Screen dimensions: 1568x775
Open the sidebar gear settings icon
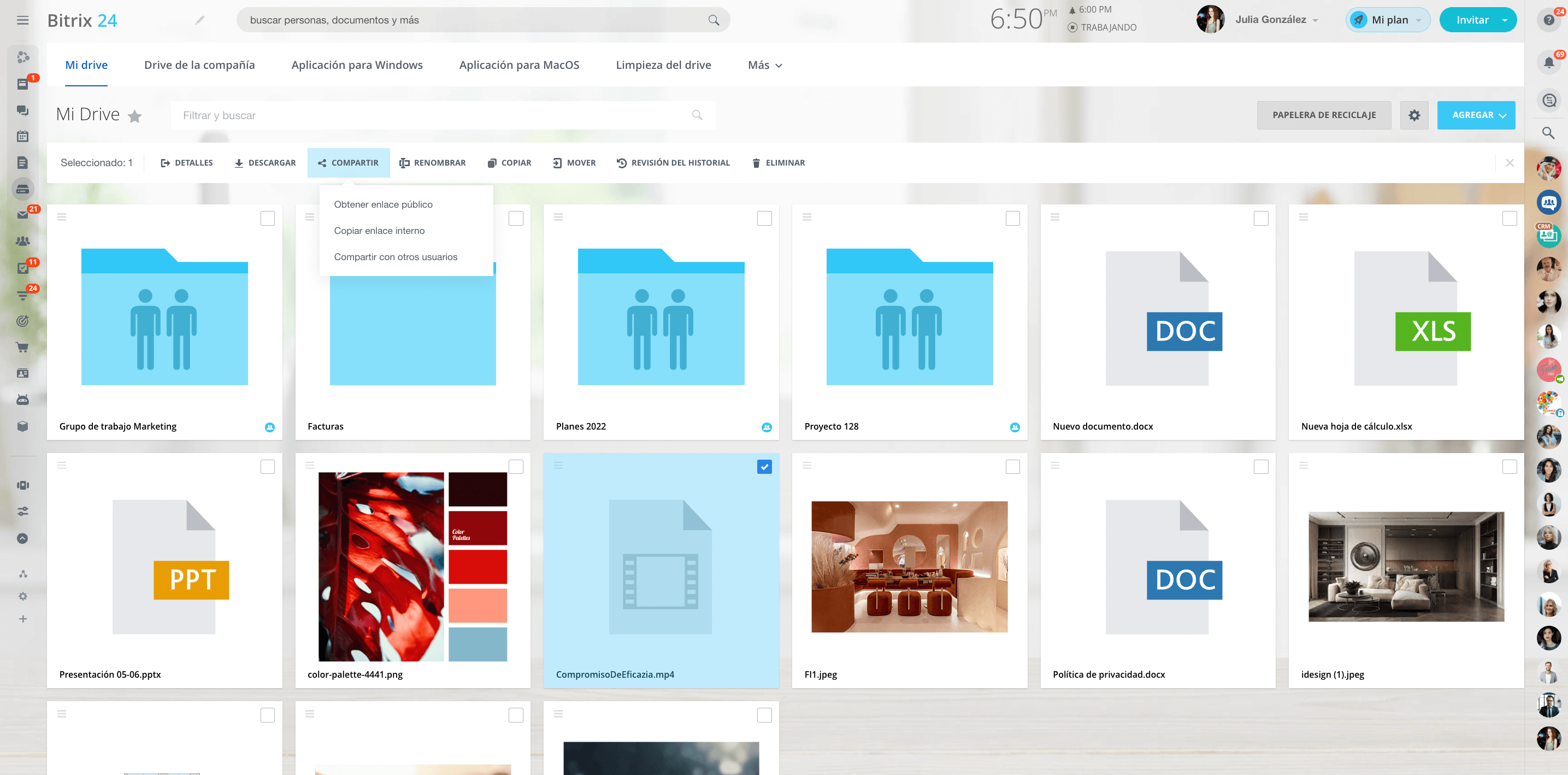22,597
